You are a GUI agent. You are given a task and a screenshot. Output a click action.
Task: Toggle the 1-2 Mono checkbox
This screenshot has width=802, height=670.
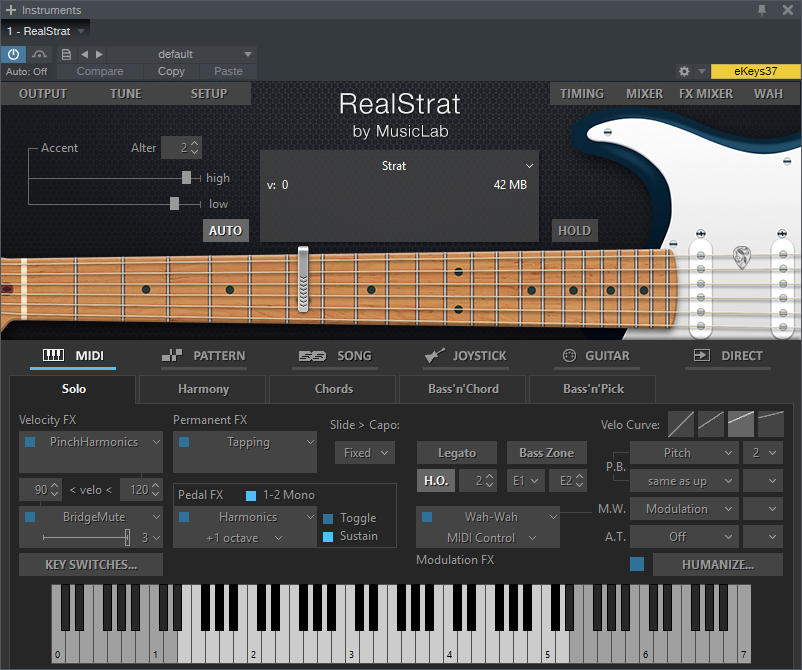pos(251,495)
